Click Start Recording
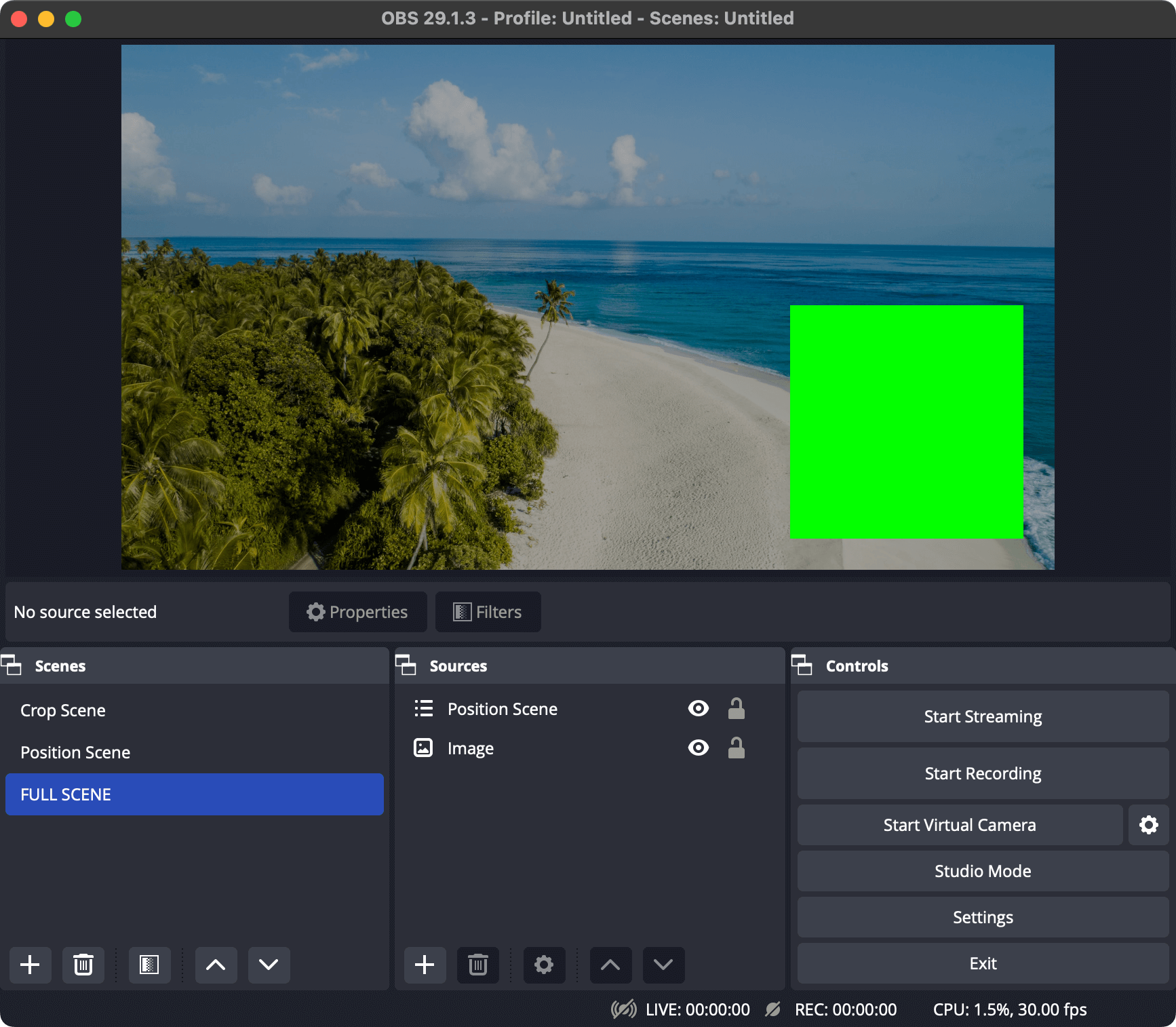1176x1027 pixels. (982, 773)
